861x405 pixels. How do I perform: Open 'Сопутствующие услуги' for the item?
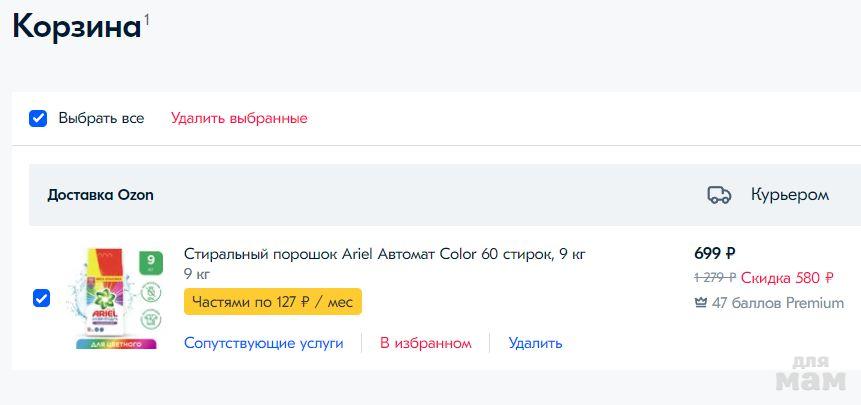pos(263,343)
